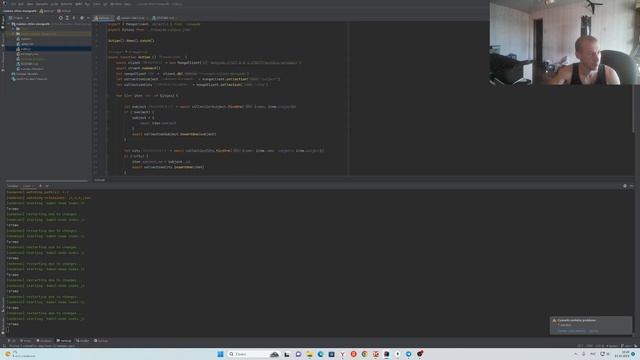
Task: Switch to the first editor tab
Action: (104, 18)
